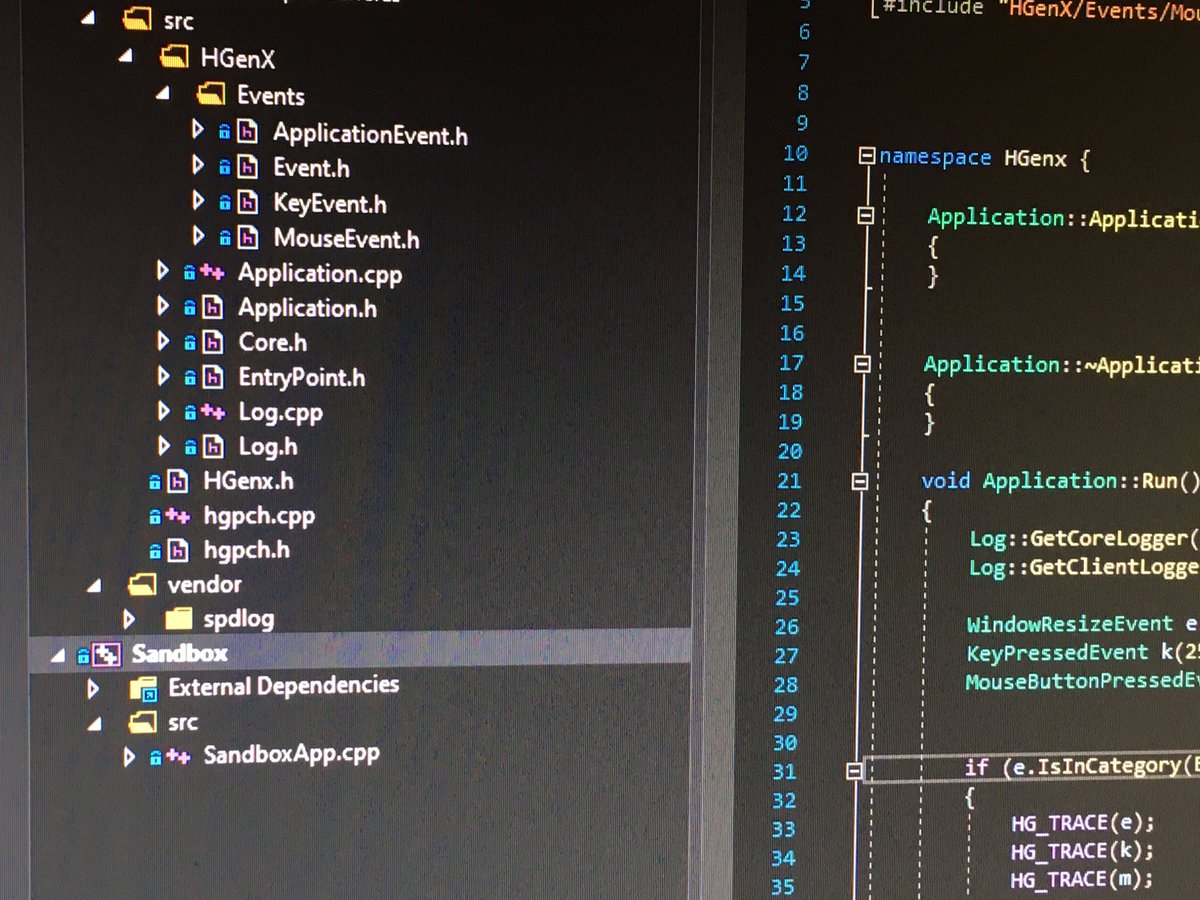The width and height of the screenshot is (1200, 900).
Task: Click HG_TRACE(k); on line 34
Action: [x=1082, y=851]
